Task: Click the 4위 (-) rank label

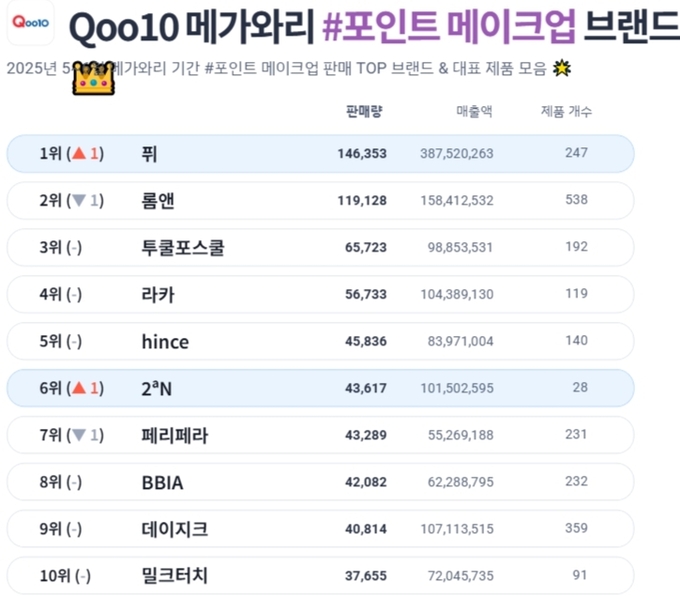Action: [x=61, y=295]
